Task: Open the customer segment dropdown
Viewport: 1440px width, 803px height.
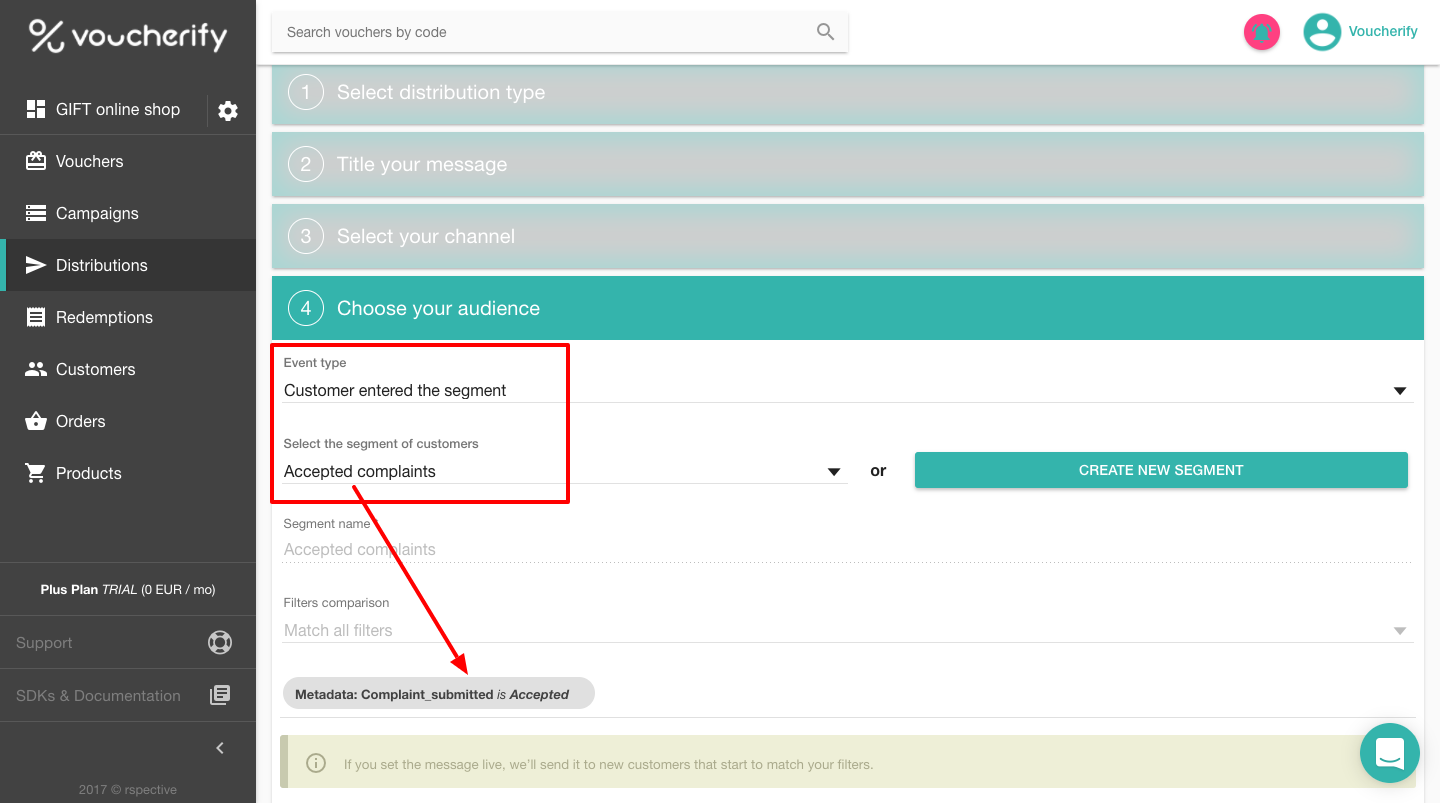Action: (x=833, y=472)
